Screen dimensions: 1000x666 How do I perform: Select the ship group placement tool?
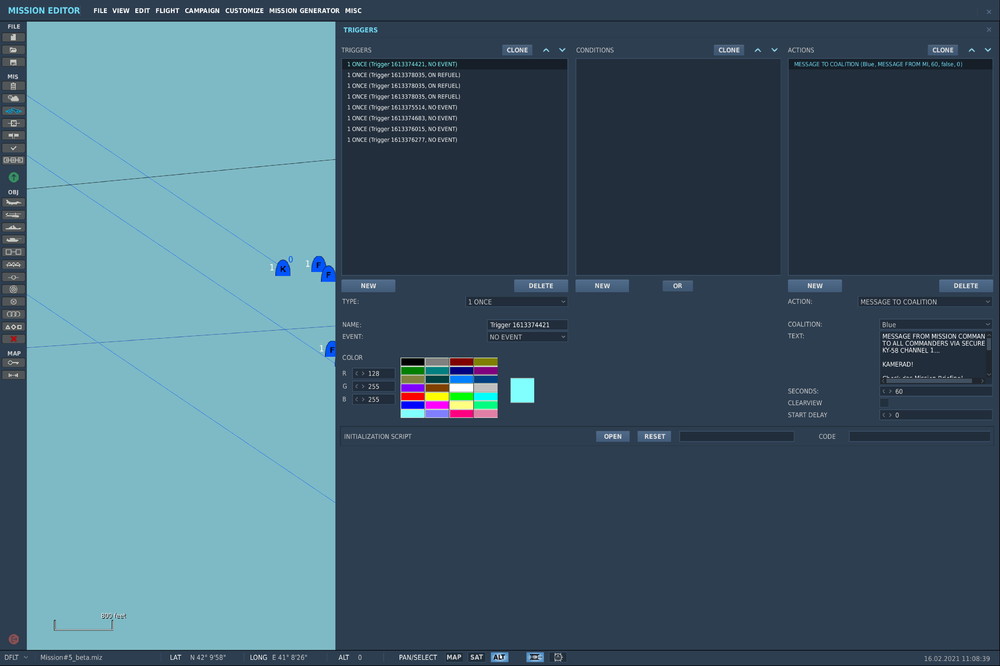click(13, 227)
